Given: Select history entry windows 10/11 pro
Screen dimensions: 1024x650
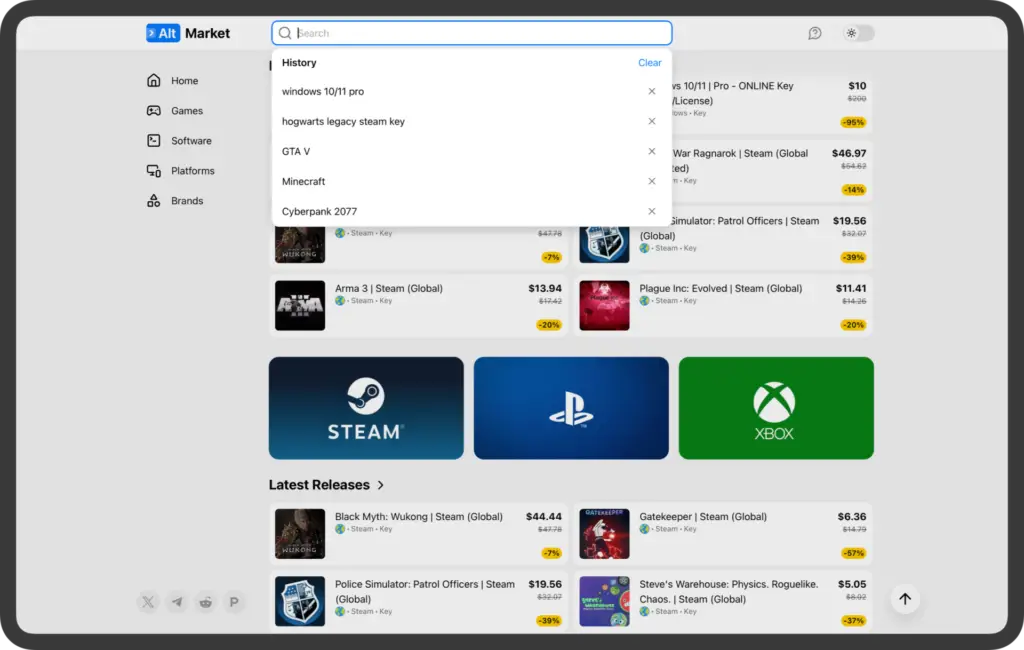Looking at the screenshot, I should pyautogui.click(x=323, y=91).
